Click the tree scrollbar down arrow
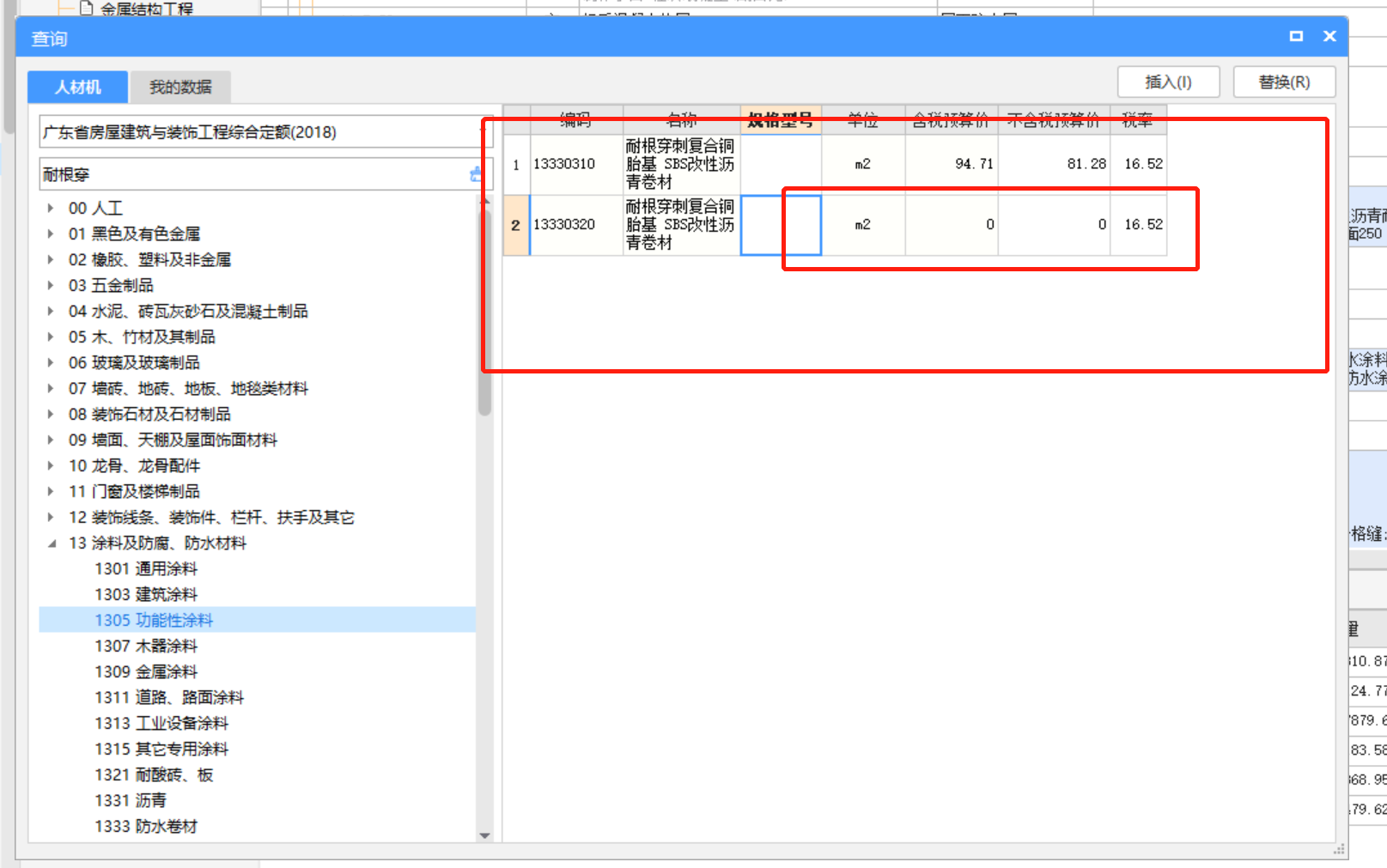Image resolution: width=1387 pixels, height=868 pixels. tap(485, 835)
